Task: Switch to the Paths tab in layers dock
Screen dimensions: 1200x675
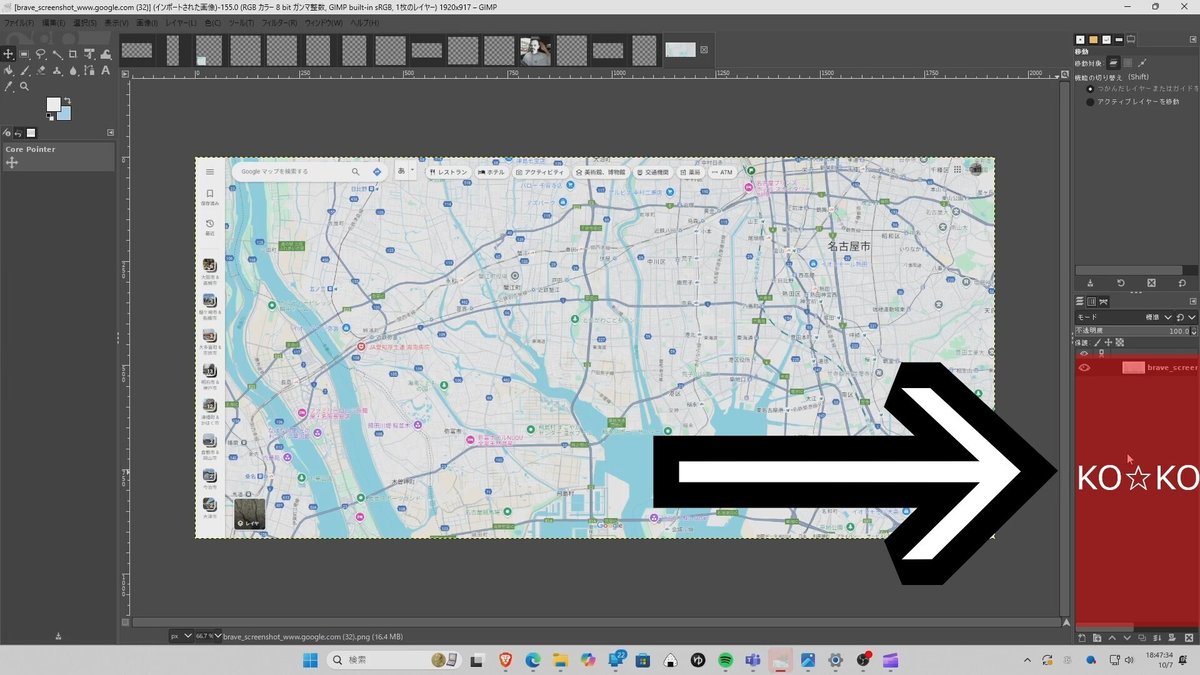Action: 1103,301
